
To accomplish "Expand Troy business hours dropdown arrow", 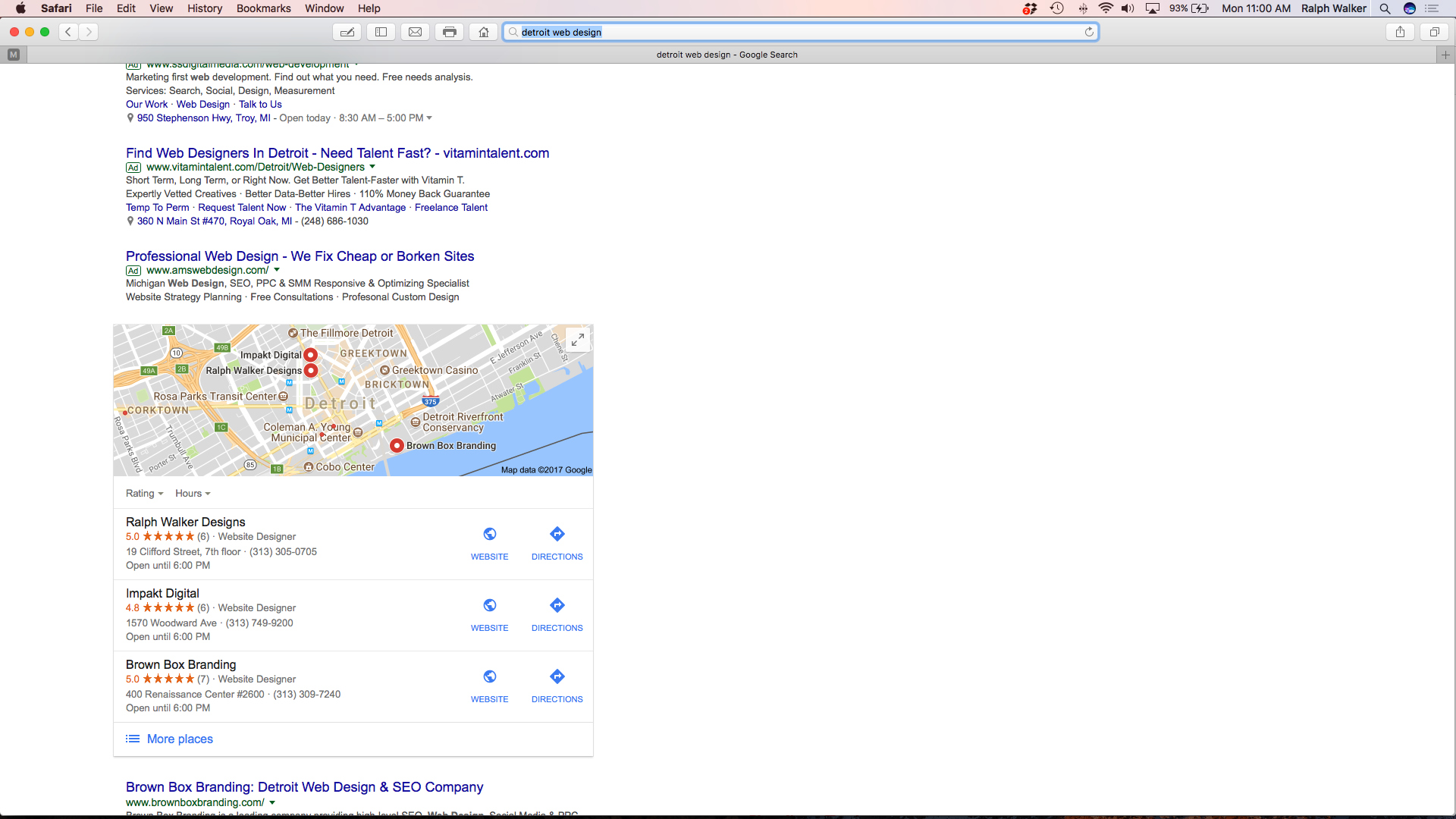I will (429, 118).
